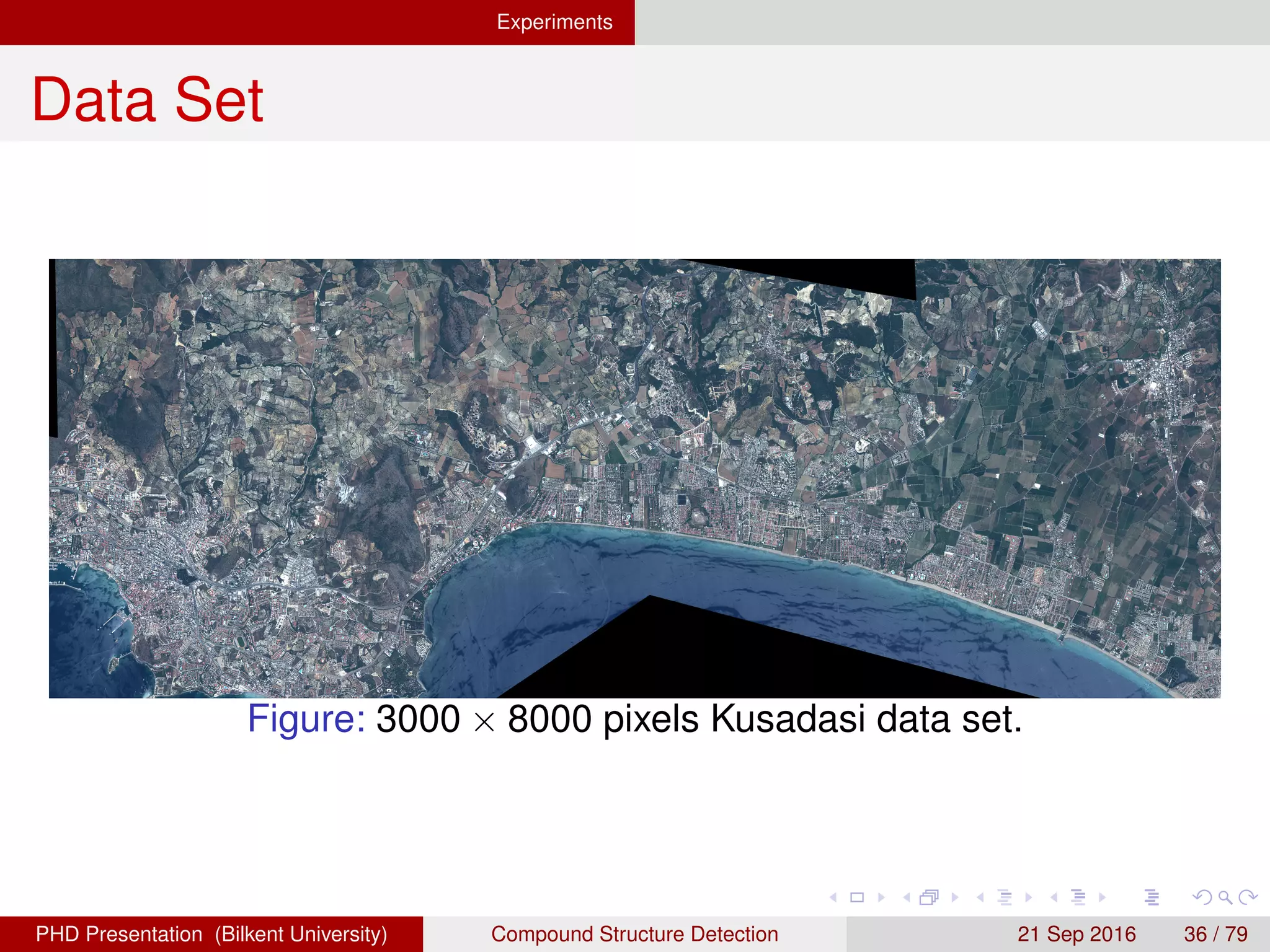Click the stacked frames navigation icon
Viewport: 1270px width, 952px height.
pos(930,897)
